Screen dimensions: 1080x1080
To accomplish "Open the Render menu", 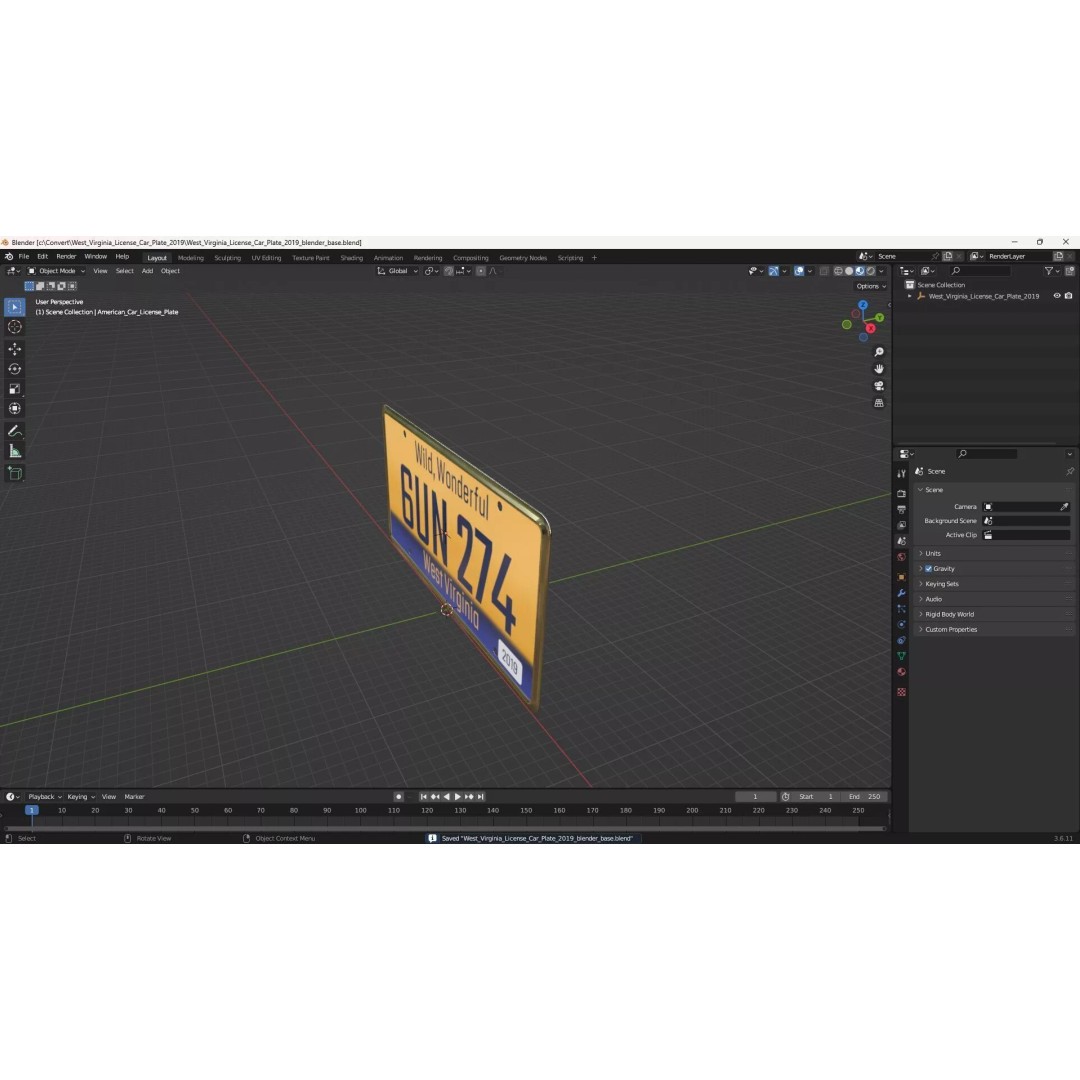I will coord(66,257).
